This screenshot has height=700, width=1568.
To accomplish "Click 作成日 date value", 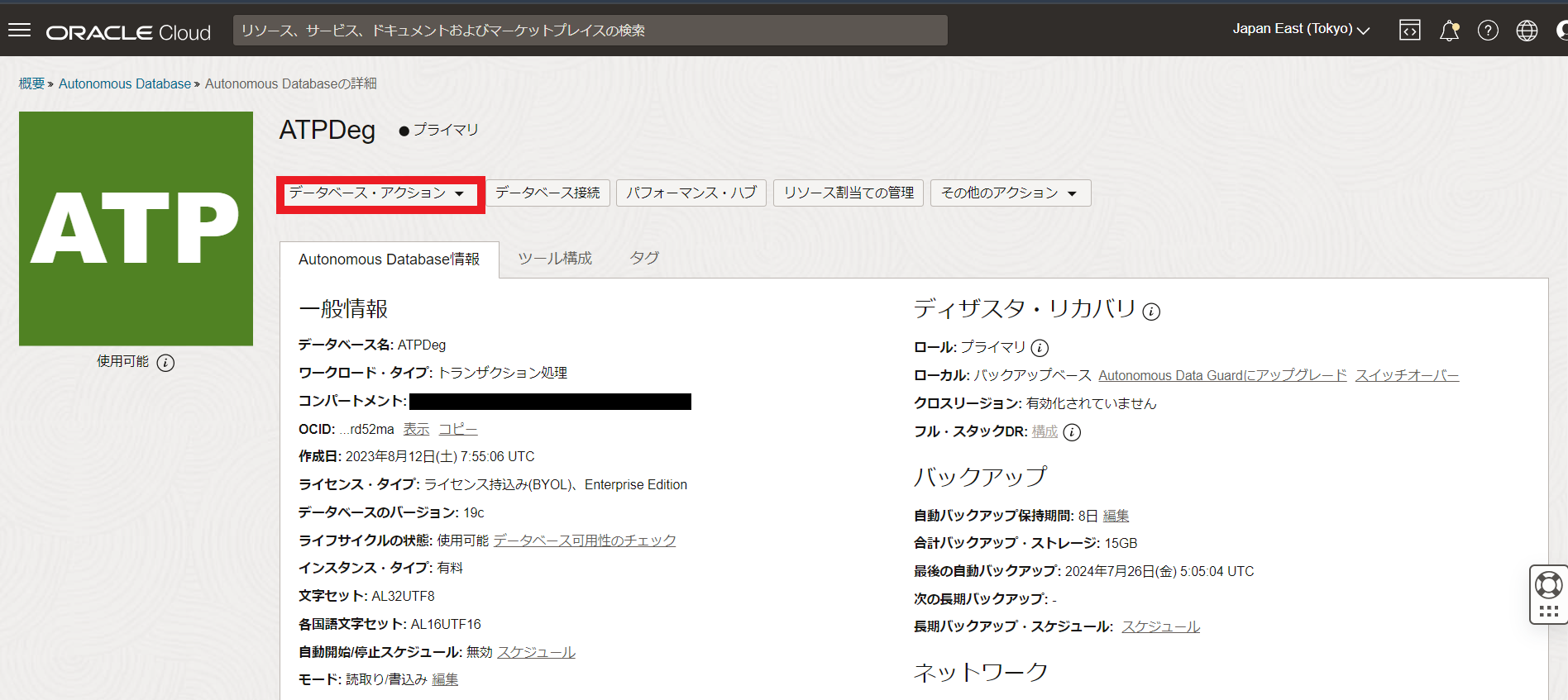I will [440, 456].
